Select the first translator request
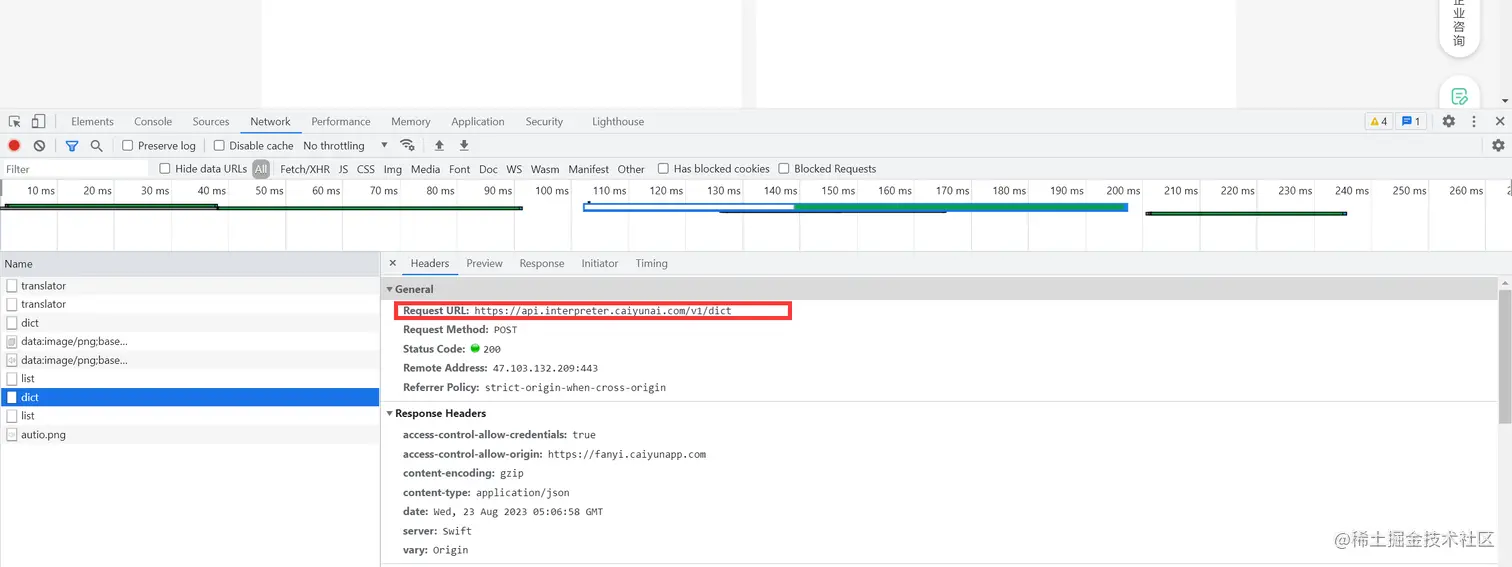Viewport: 1512px width, 567px height. click(190, 286)
